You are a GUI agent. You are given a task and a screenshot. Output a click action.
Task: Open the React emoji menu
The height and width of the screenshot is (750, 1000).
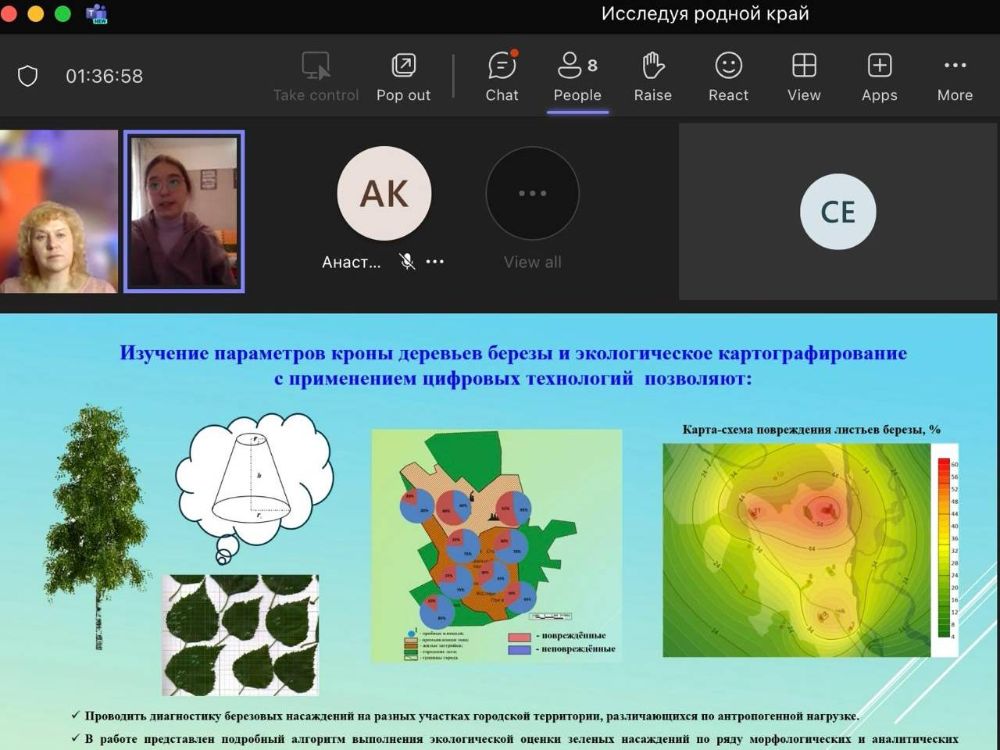728,77
